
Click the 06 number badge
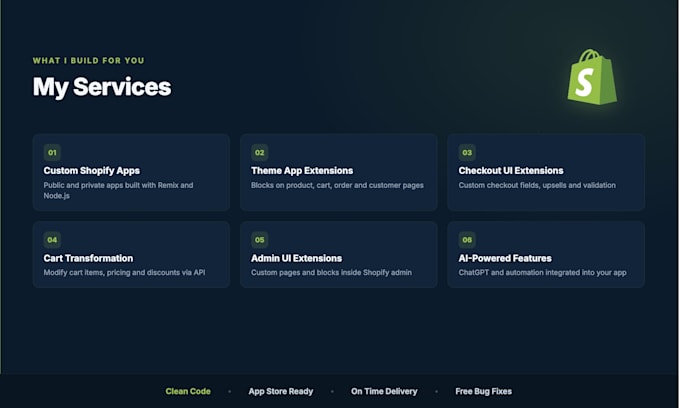tap(467, 240)
